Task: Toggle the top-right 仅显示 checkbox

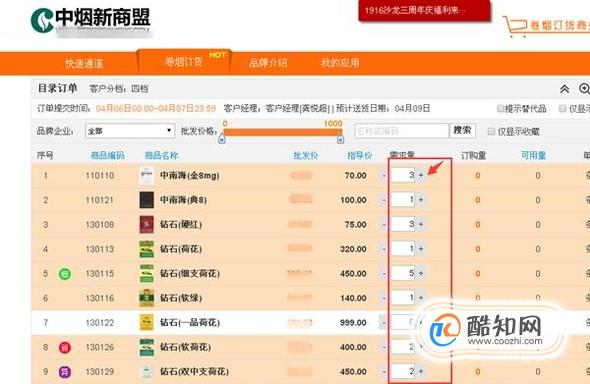Action: click(563, 109)
